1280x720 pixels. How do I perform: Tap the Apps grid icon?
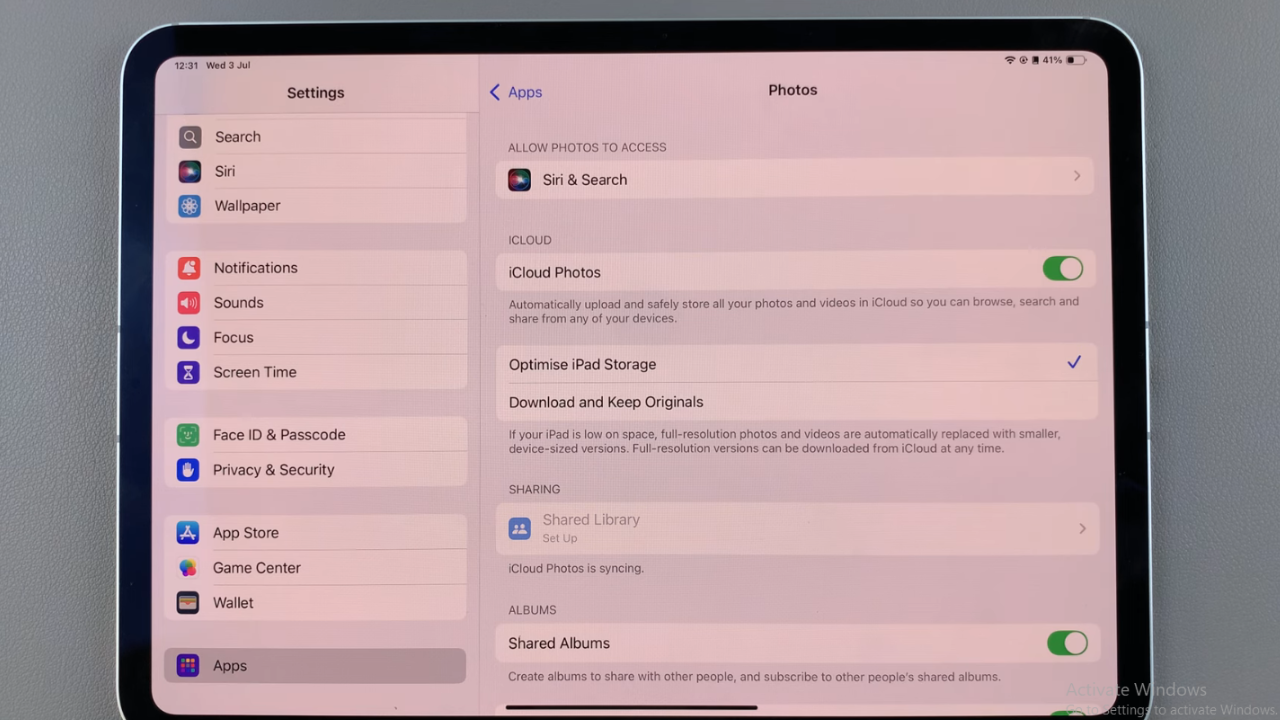pos(188,666)
